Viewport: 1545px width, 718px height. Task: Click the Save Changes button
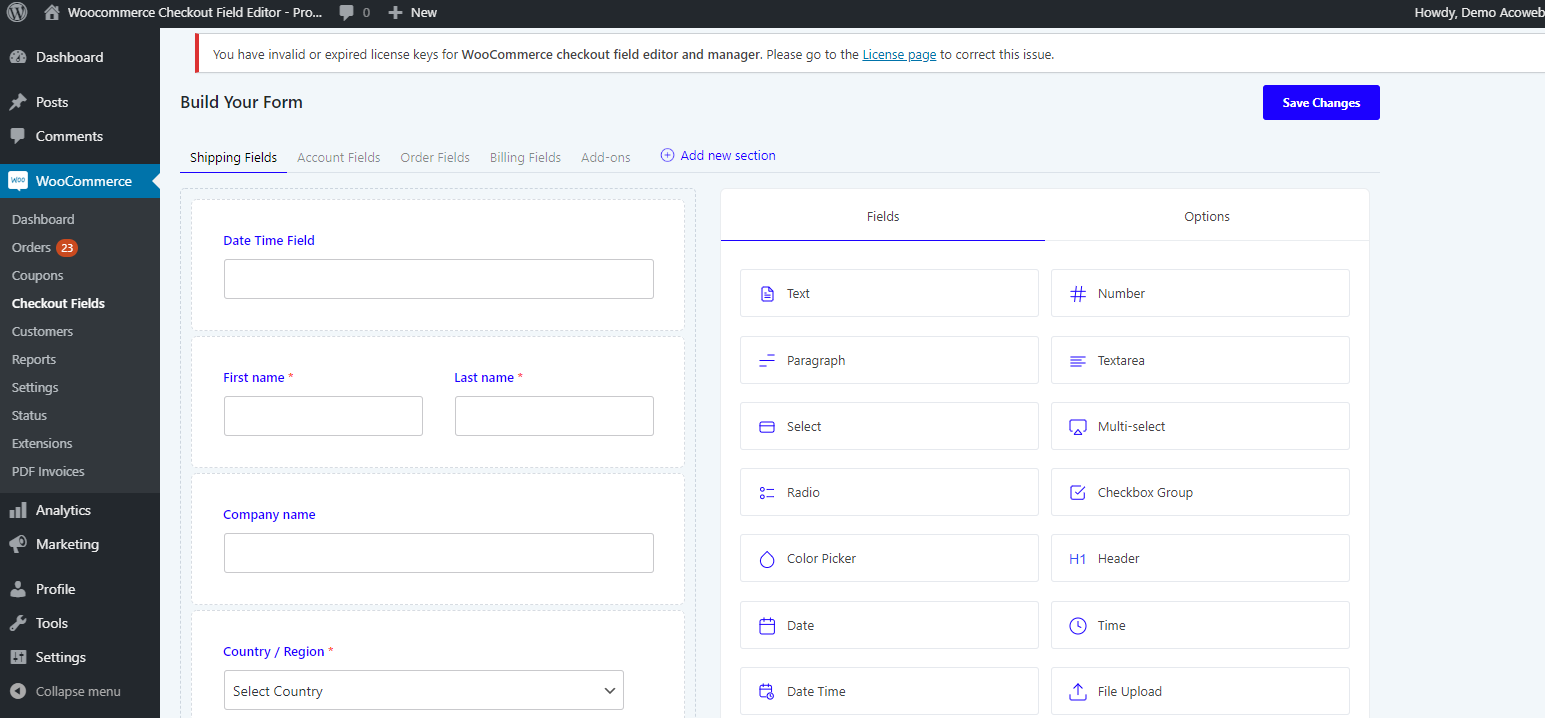click(1321, 103)
